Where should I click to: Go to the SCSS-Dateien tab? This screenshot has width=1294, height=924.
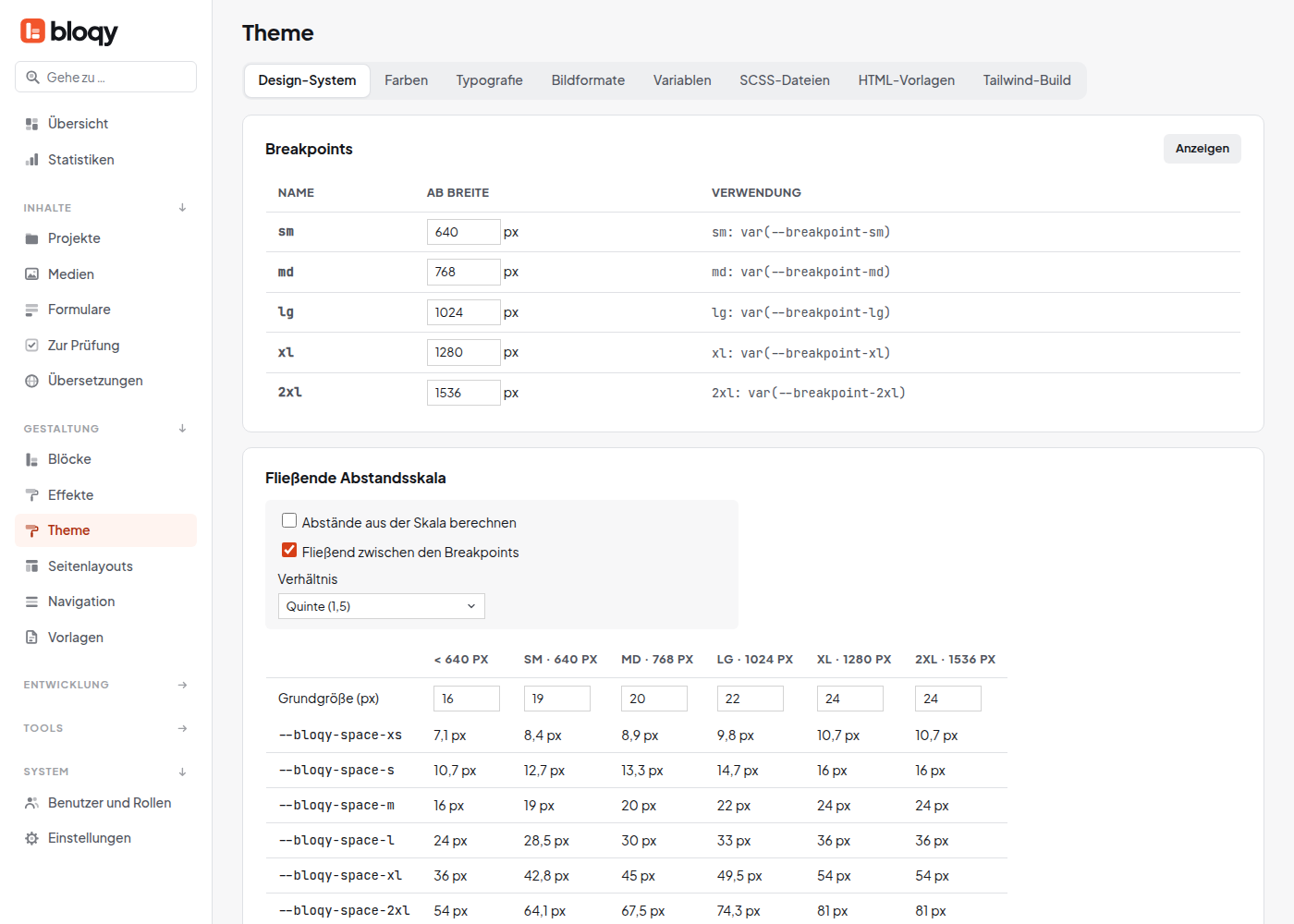click(785, 80)
